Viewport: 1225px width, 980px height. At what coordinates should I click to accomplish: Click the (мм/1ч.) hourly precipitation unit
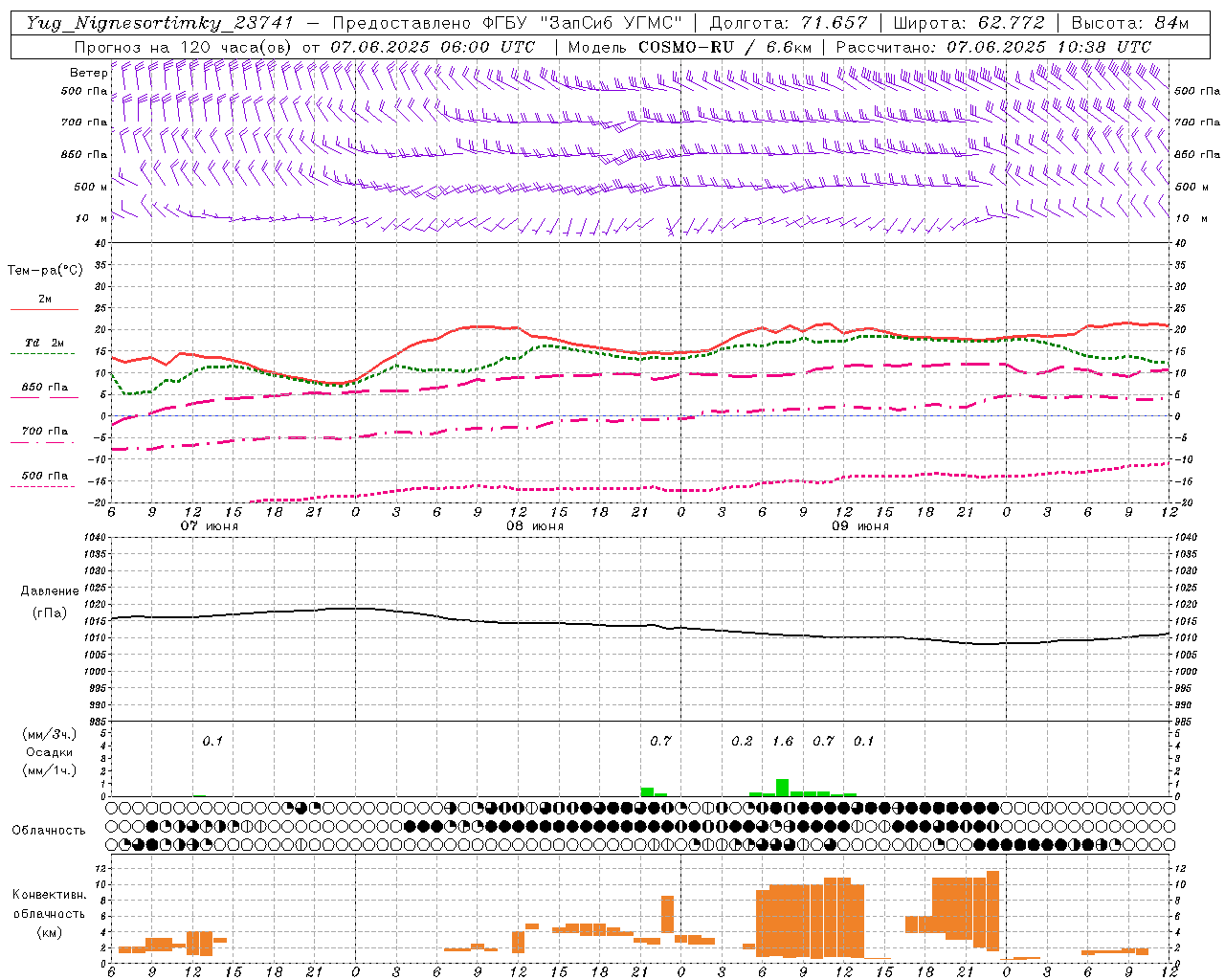point(50,769)
